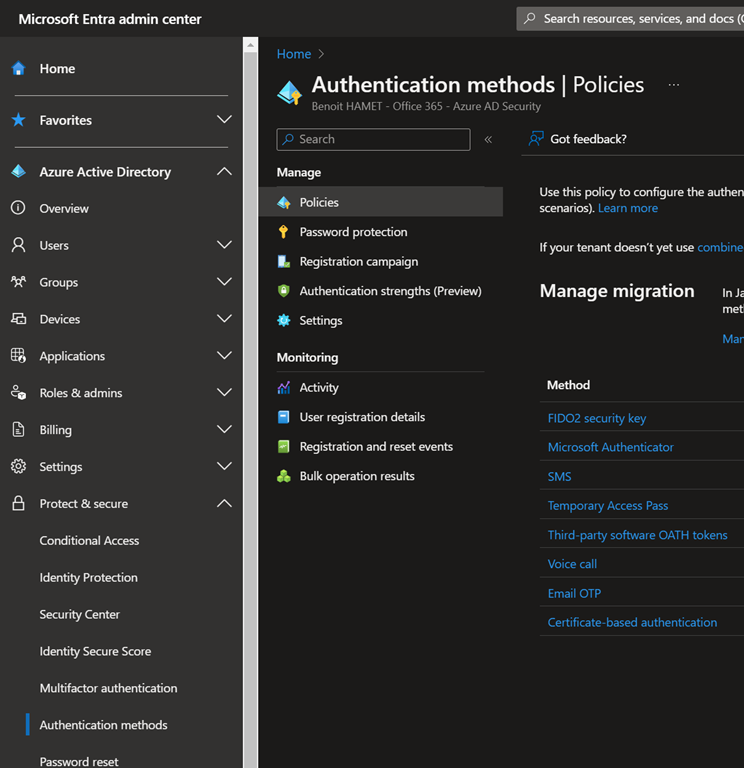The width and height of the screenshot is (744, 768).
Task: Click the Got feedback icon
Action: click(537, 139)
